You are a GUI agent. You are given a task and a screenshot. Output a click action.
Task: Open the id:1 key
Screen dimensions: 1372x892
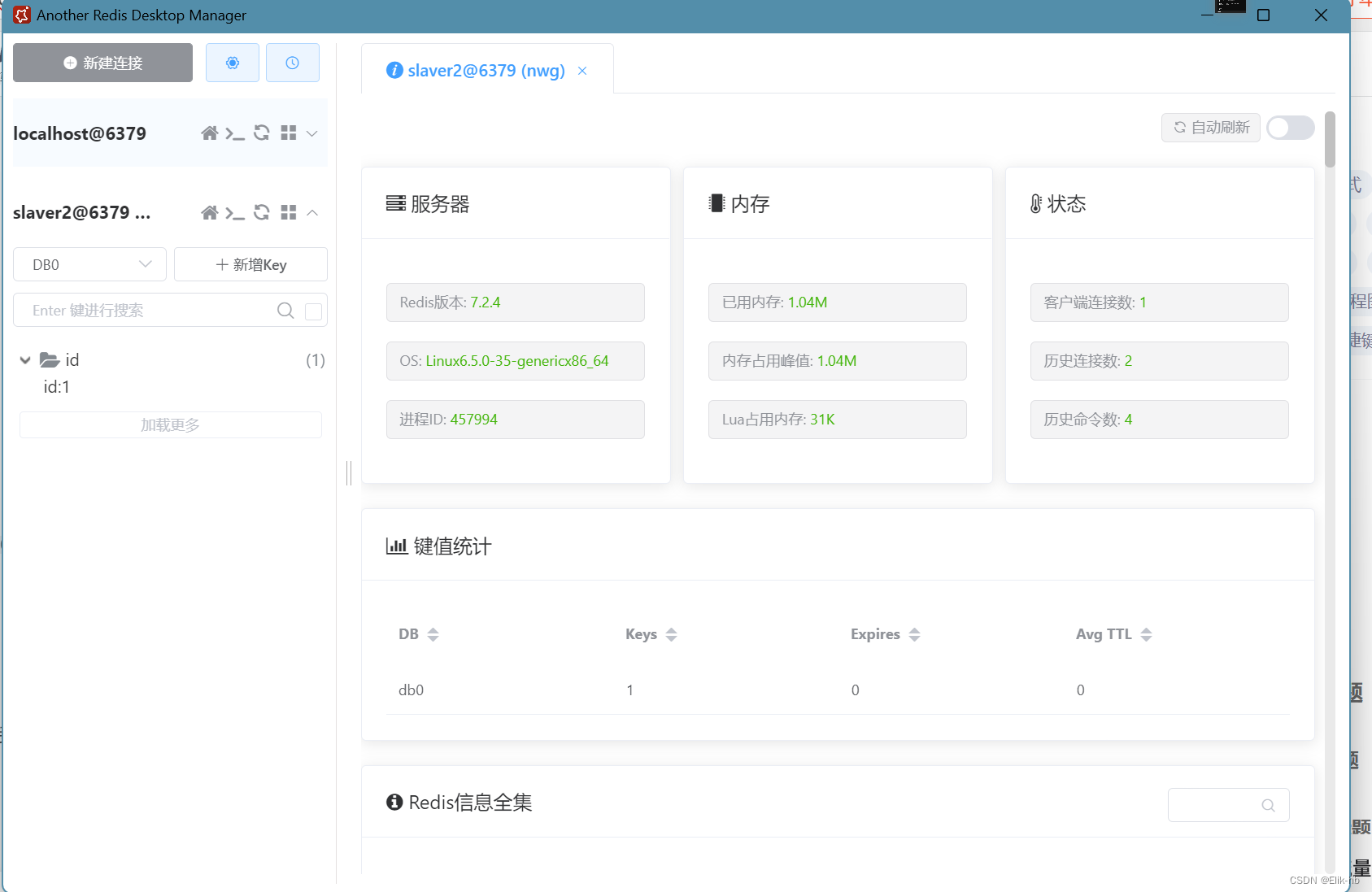point(57,387)
